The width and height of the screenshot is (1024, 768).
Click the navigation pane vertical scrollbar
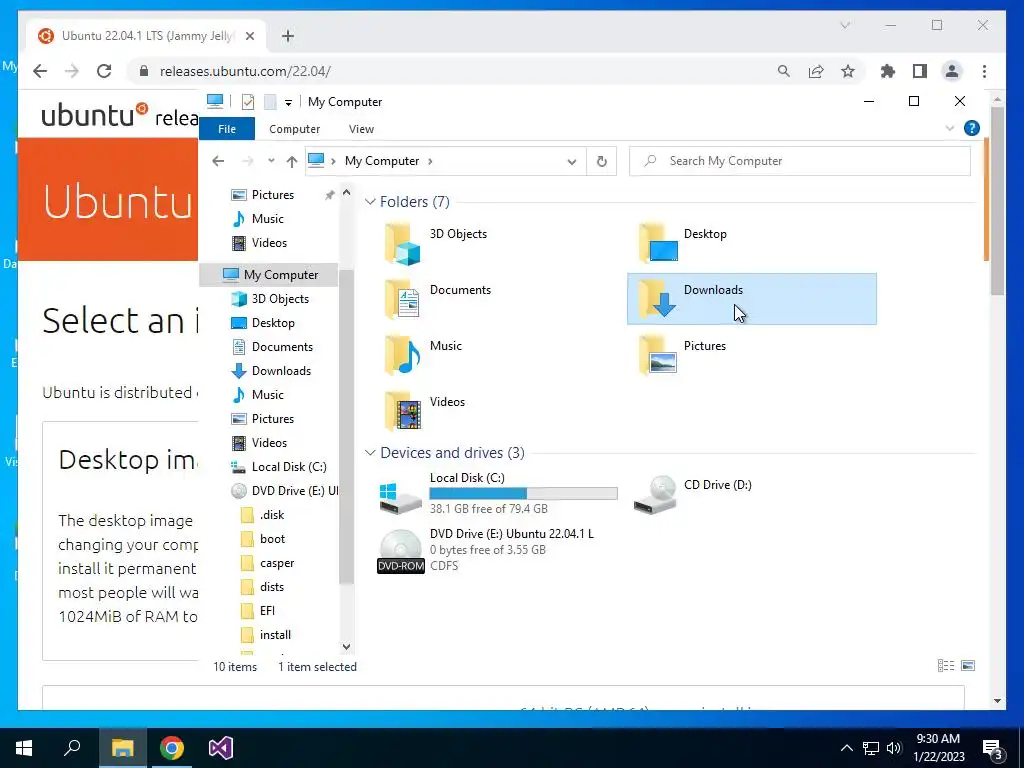point(347,425)
